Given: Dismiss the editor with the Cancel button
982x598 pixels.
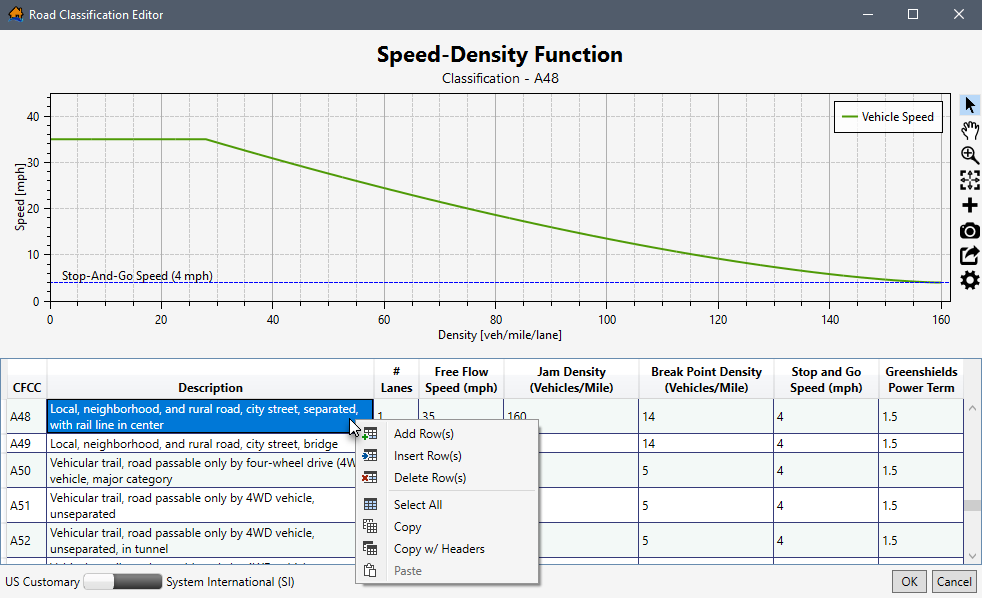Looking at the screenshot, I should point(953,581).
